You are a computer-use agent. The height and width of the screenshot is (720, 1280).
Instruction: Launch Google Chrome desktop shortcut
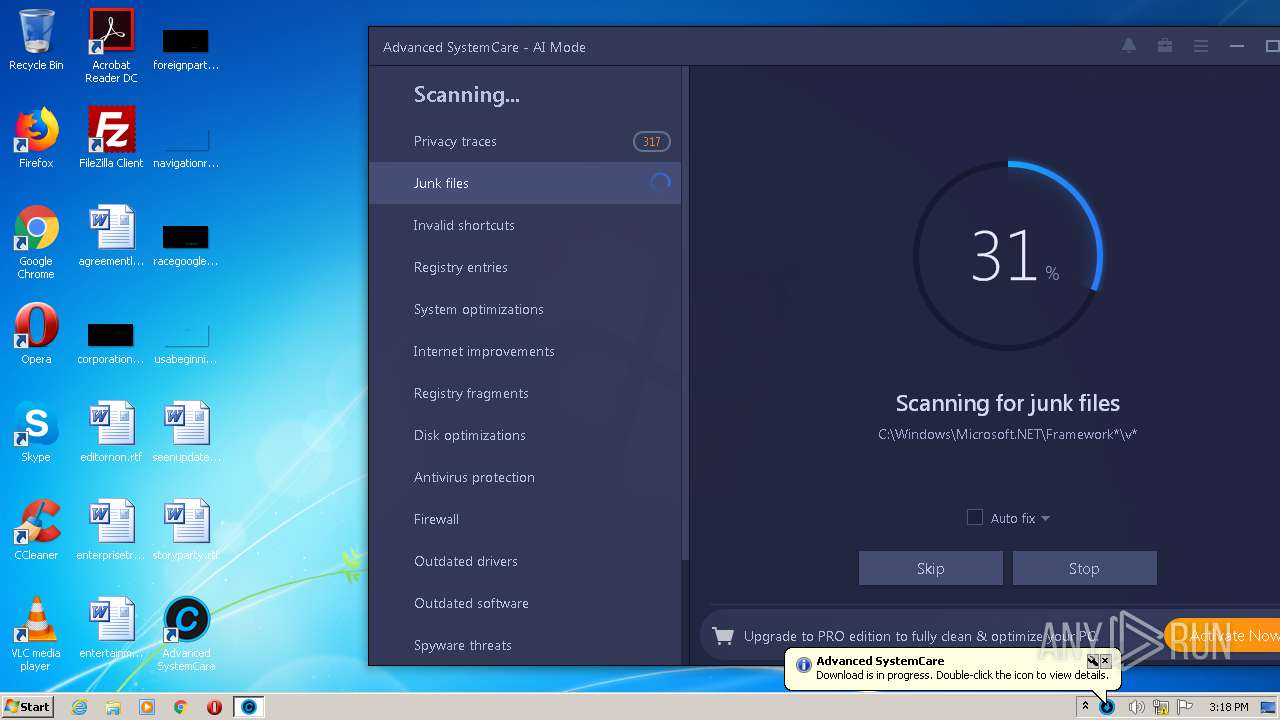(36, 242)
